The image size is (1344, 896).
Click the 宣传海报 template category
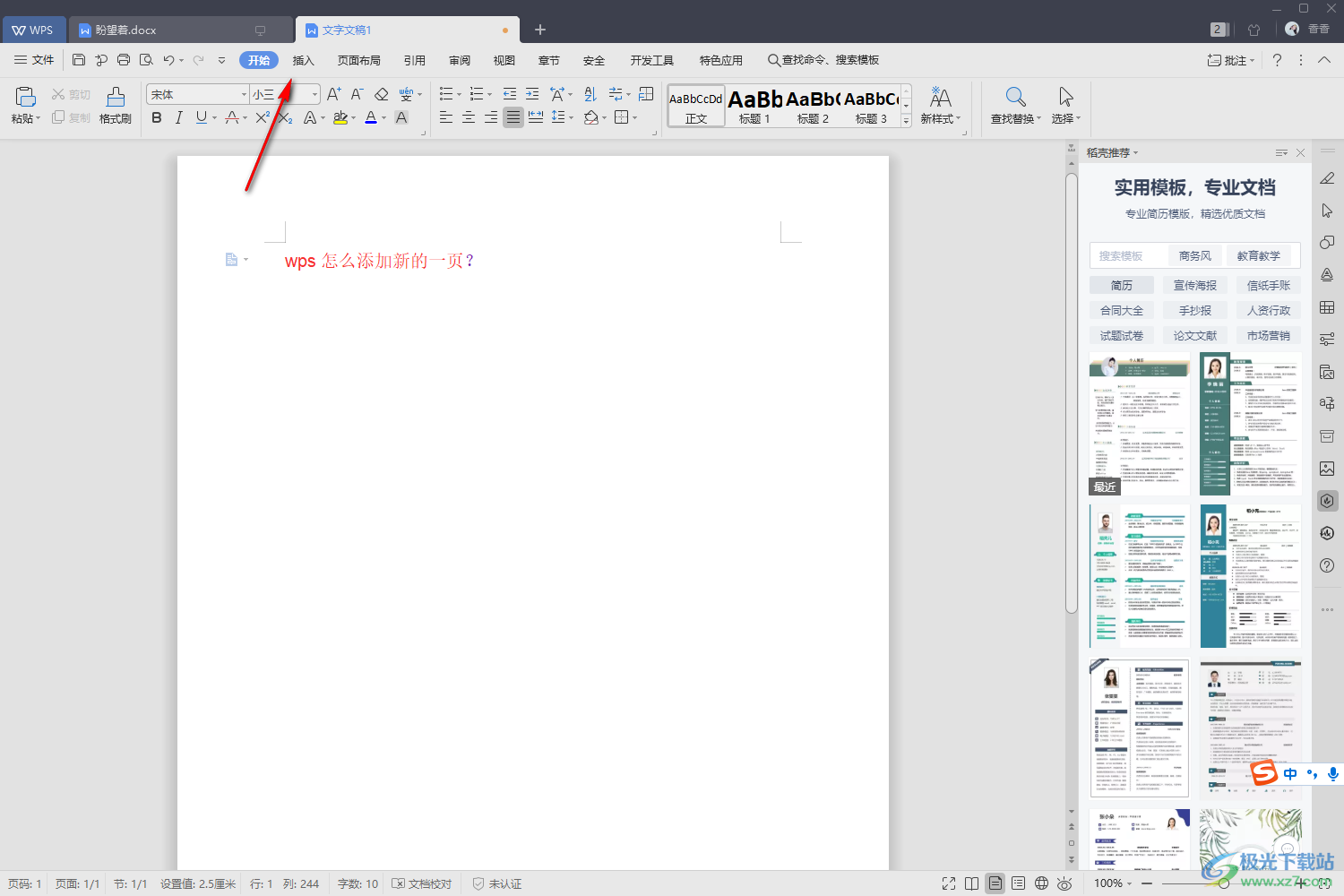pos(1195,285)
